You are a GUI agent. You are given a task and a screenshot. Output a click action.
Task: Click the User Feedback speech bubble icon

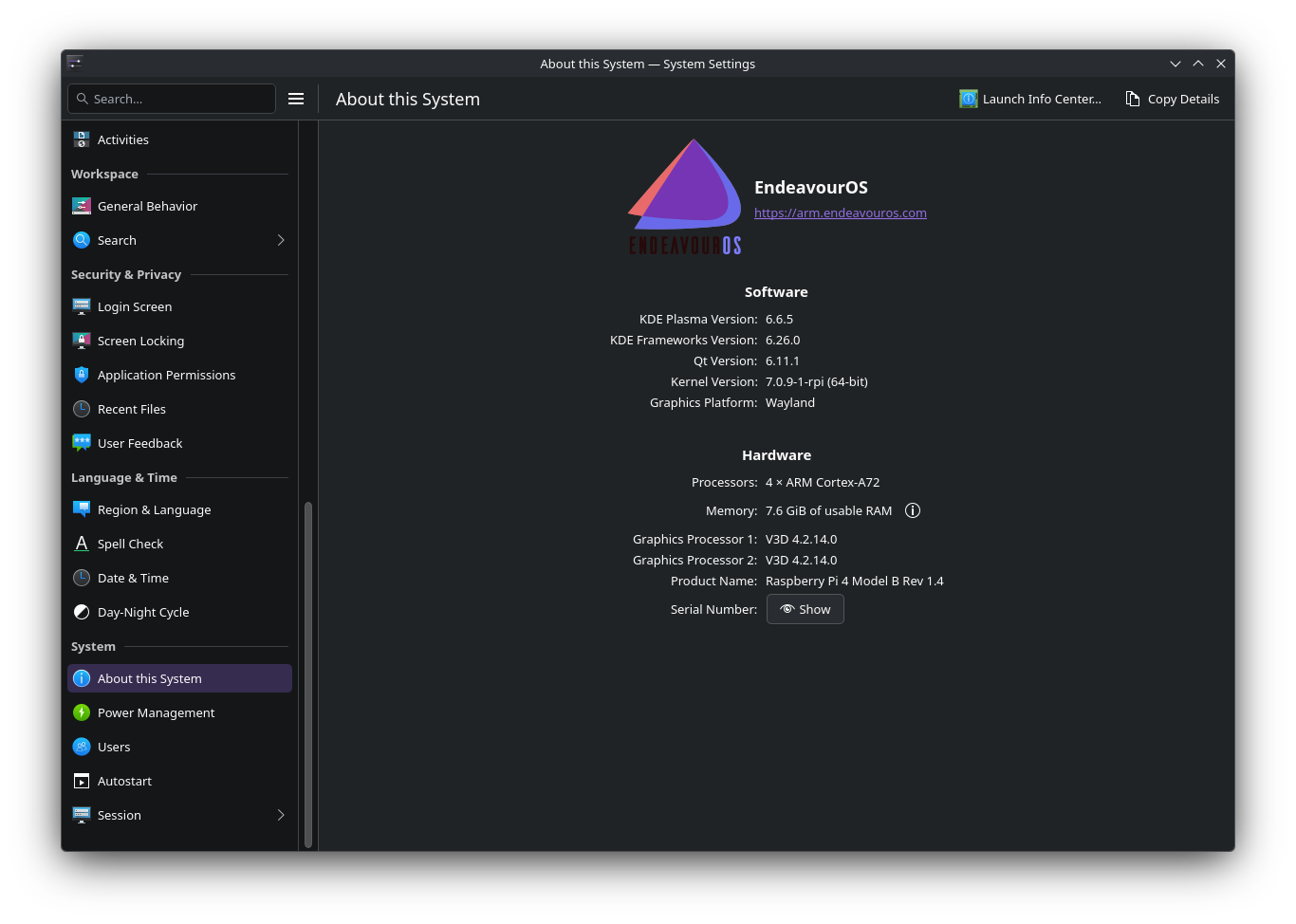82,443
